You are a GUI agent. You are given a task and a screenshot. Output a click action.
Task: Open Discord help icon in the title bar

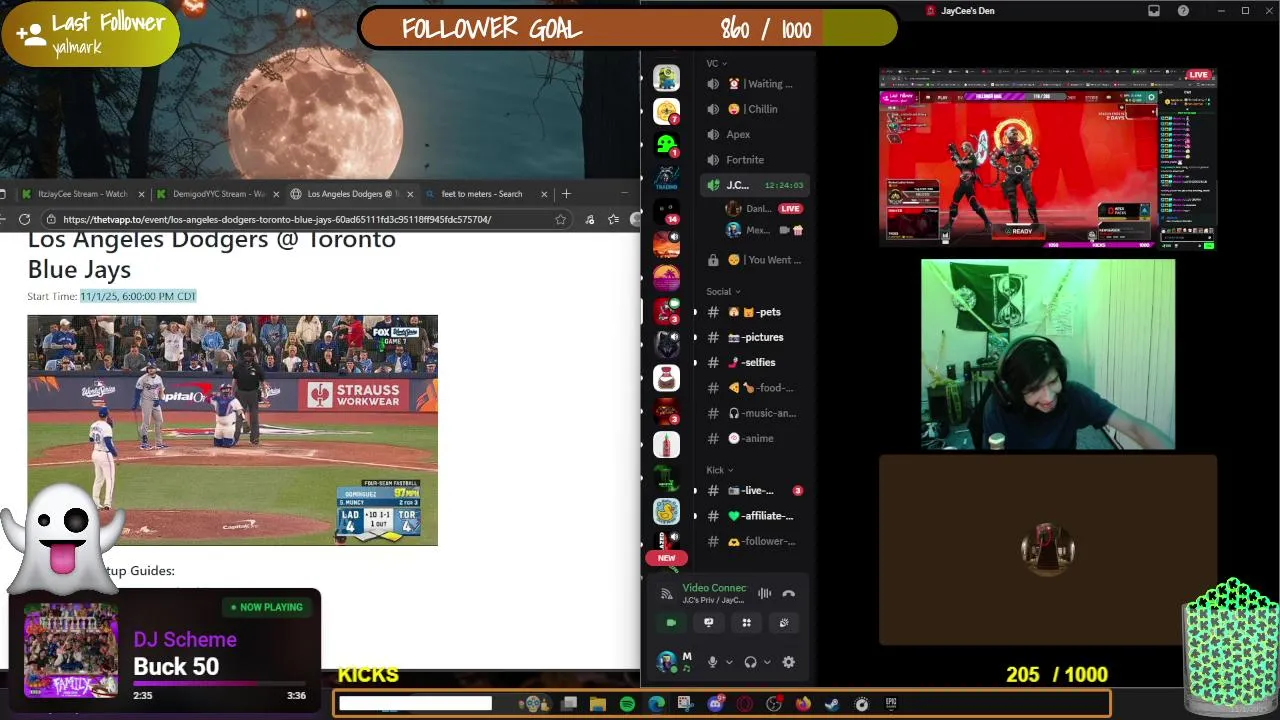coord(1183,11)
